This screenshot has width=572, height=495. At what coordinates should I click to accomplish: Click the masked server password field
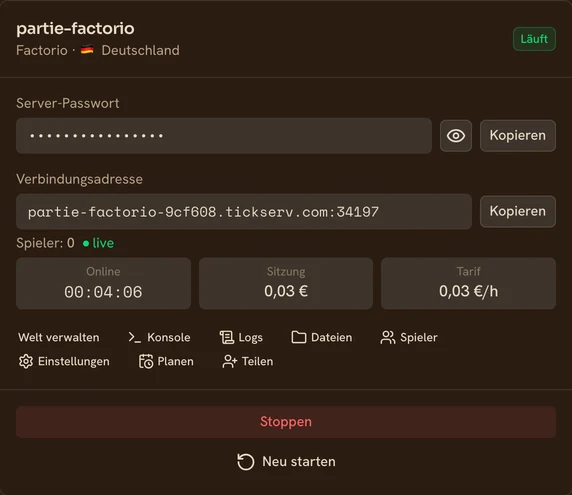click(224, 136)
